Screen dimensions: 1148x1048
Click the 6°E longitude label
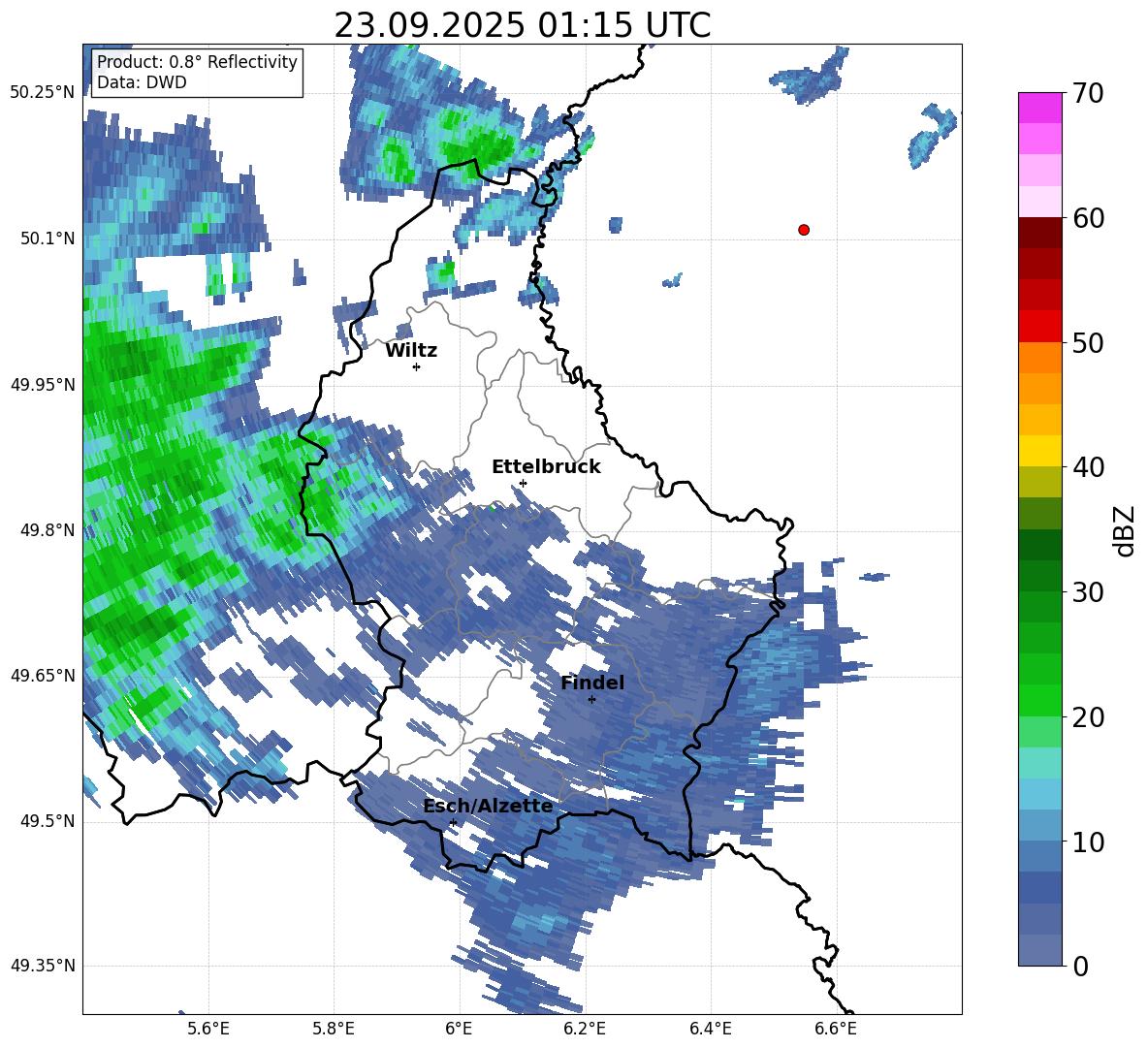point(459,1029)
